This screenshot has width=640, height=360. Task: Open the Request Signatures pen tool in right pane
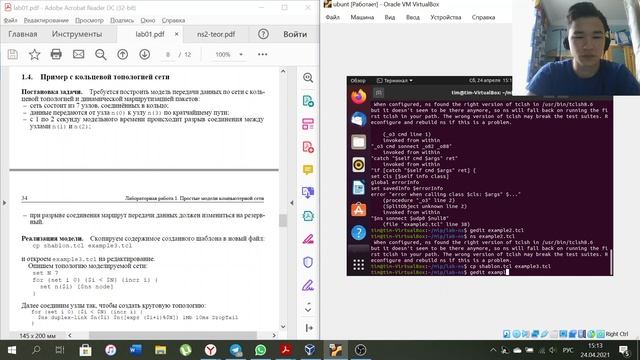[x=308, y=285]
